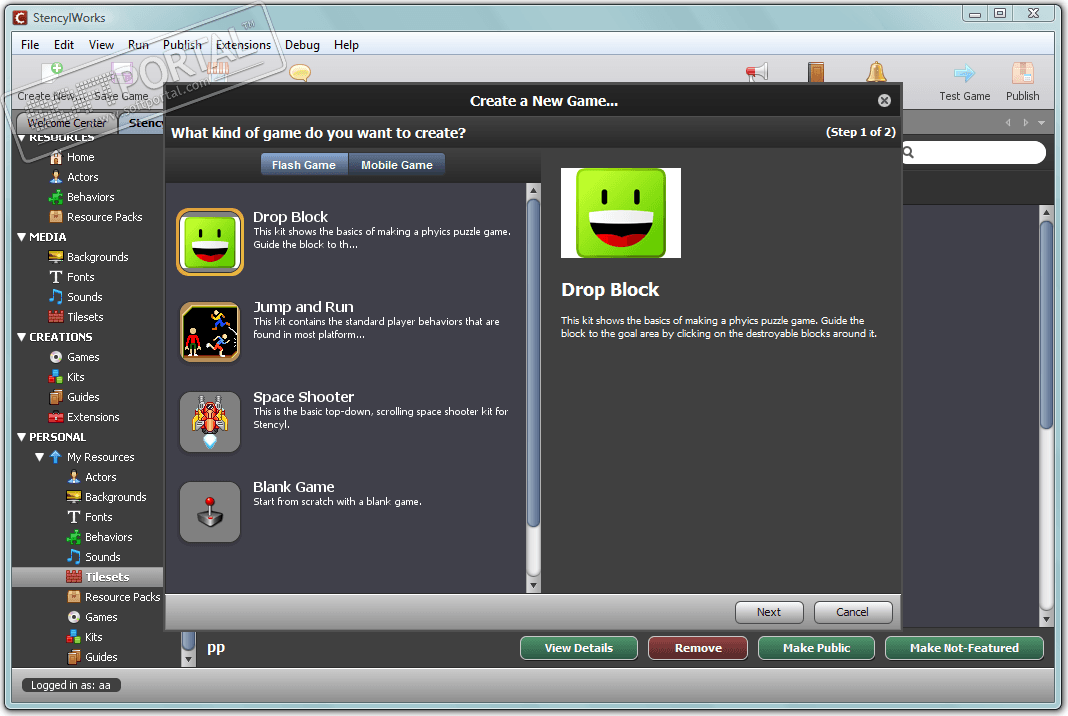Select the Behaviors puzzle icon under Resources
The height and width of the screenshot is (716, 1068).
[x=56, y=197]
